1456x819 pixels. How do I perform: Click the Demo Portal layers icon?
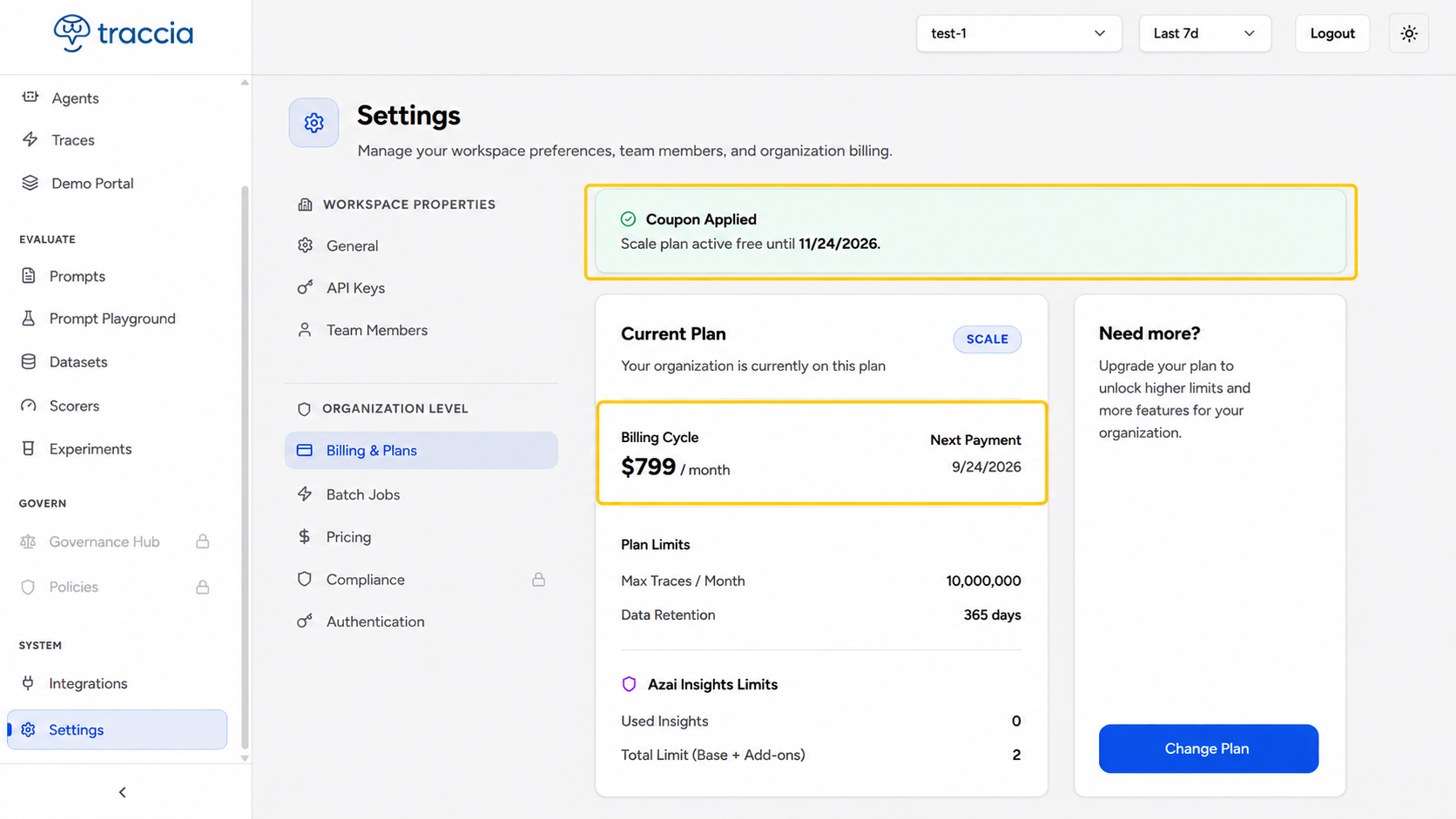30,183
